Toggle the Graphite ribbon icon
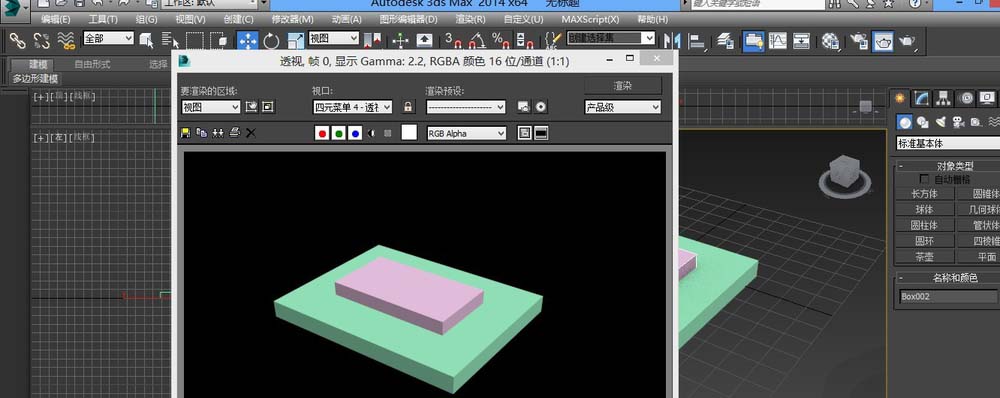The width and height of the screenshot is (1000, 398). (754, 41)
